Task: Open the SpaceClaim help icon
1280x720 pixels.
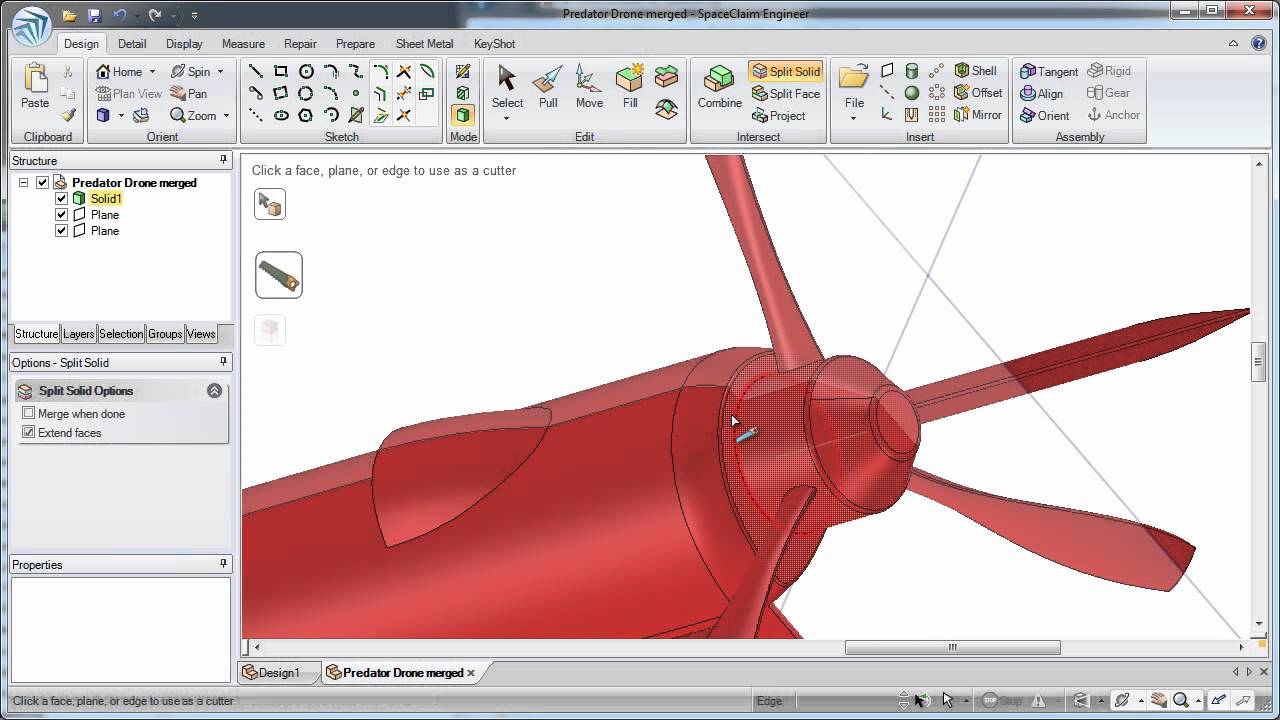Action: (1259, 43)
